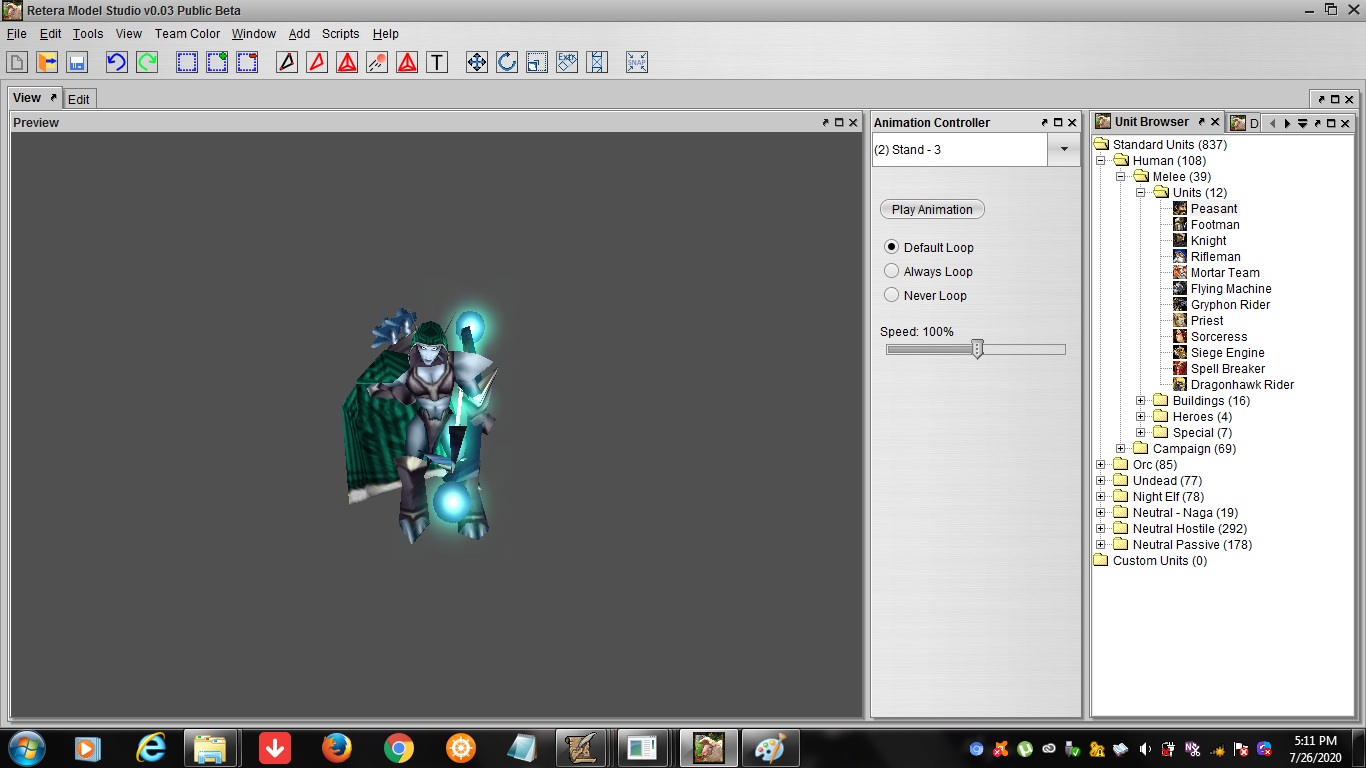This screenshot has width=1366, height=768.
Task: Activate the Scale tool
Action: tap(537, 62)
